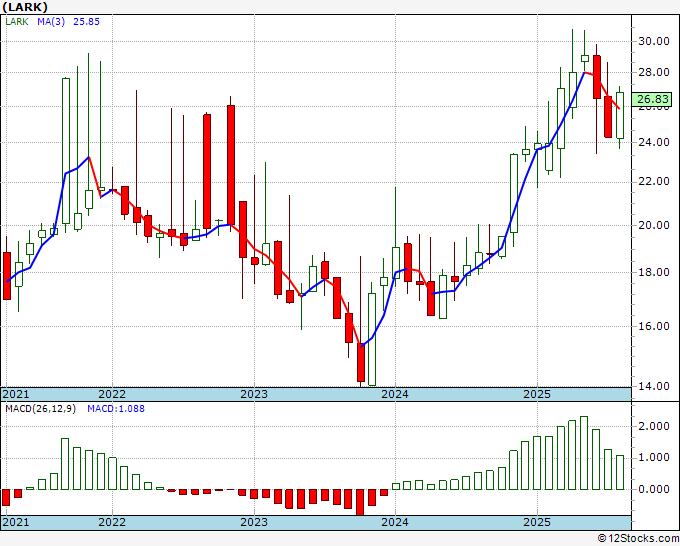
Task: Click the 18.00 price axis label
Action: (x=654, y=272)
